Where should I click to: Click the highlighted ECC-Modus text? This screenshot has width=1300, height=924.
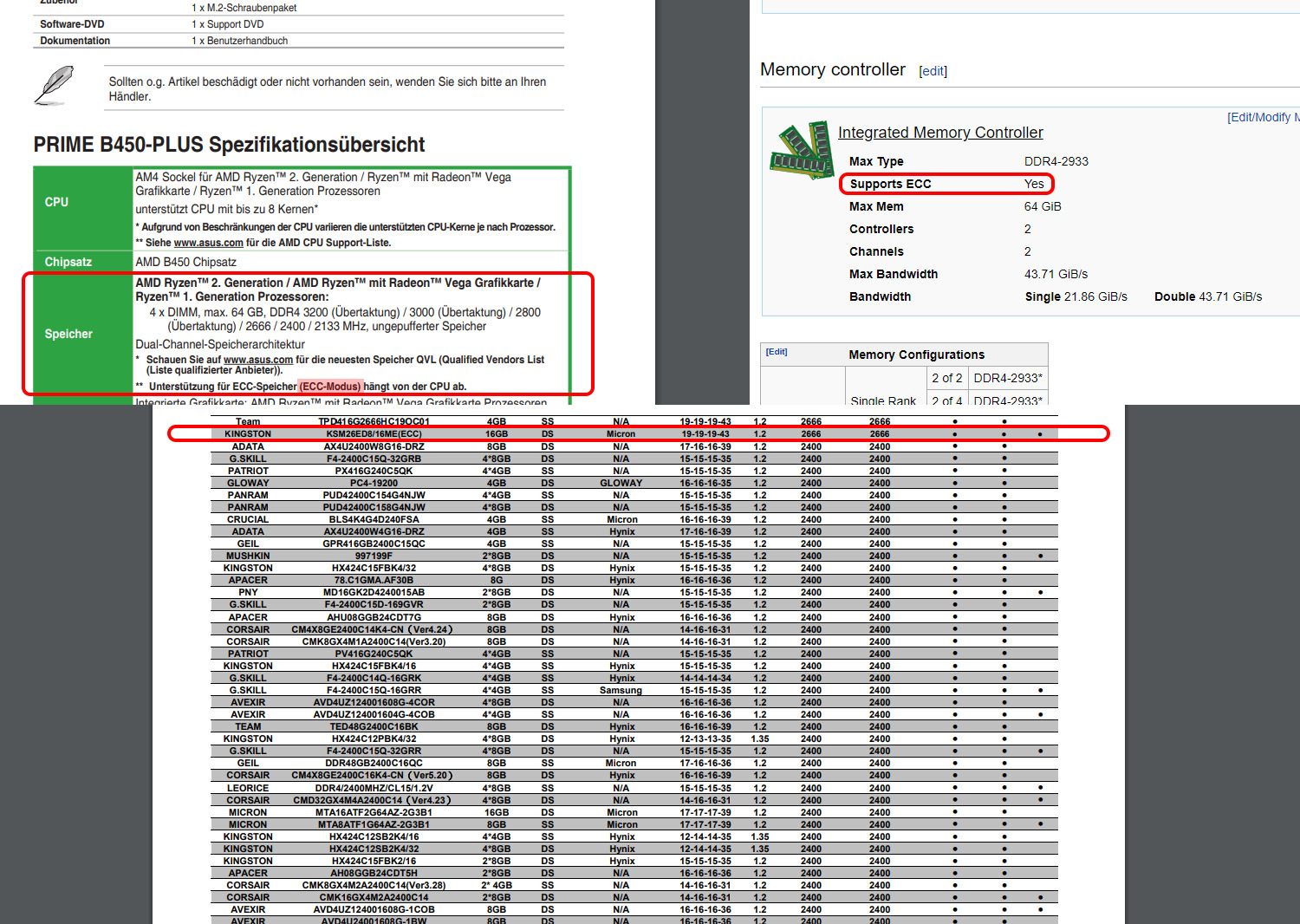pyautogui.click(x=329, y=387)
